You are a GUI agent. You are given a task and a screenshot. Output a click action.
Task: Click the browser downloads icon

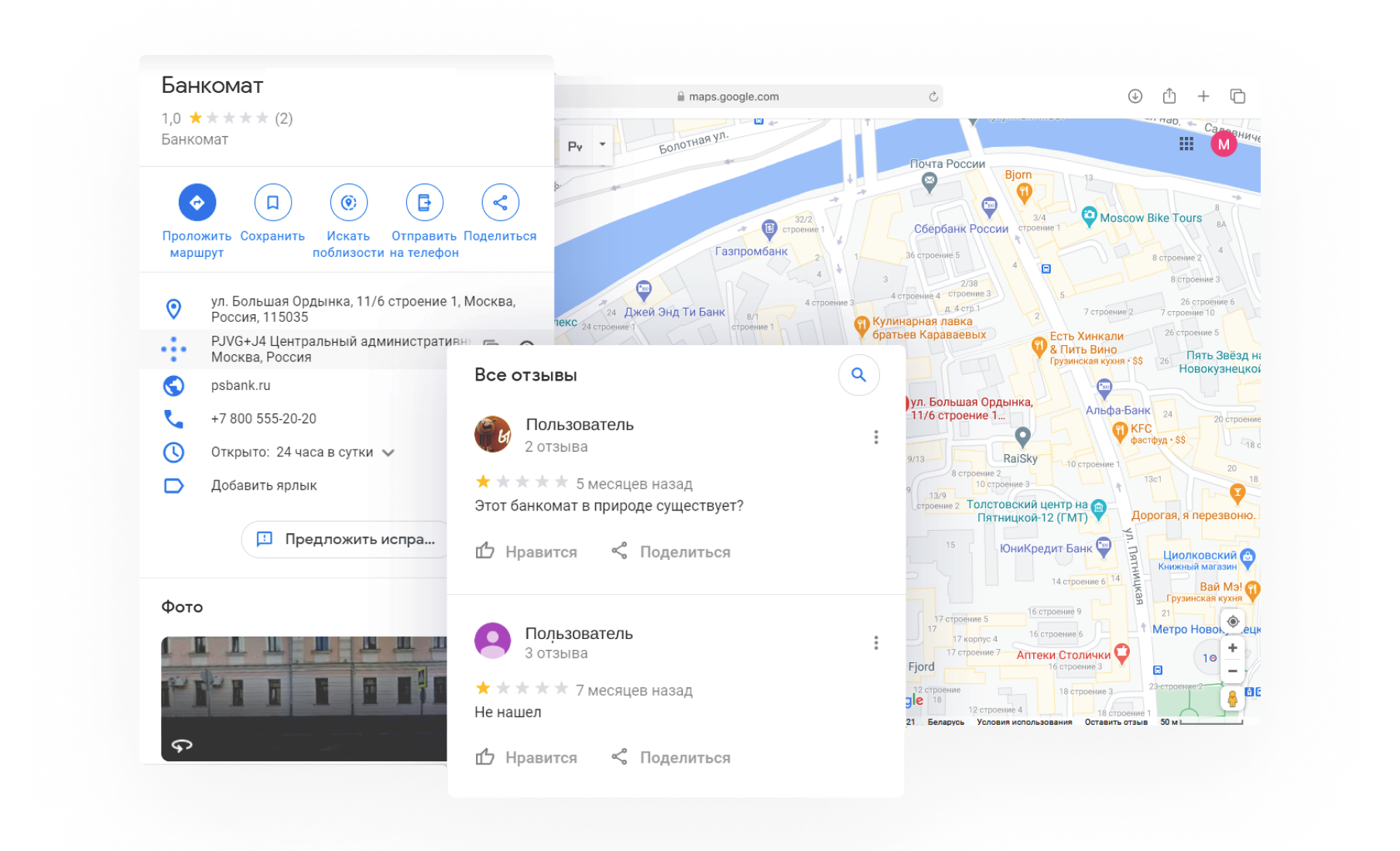[1135, 96]
